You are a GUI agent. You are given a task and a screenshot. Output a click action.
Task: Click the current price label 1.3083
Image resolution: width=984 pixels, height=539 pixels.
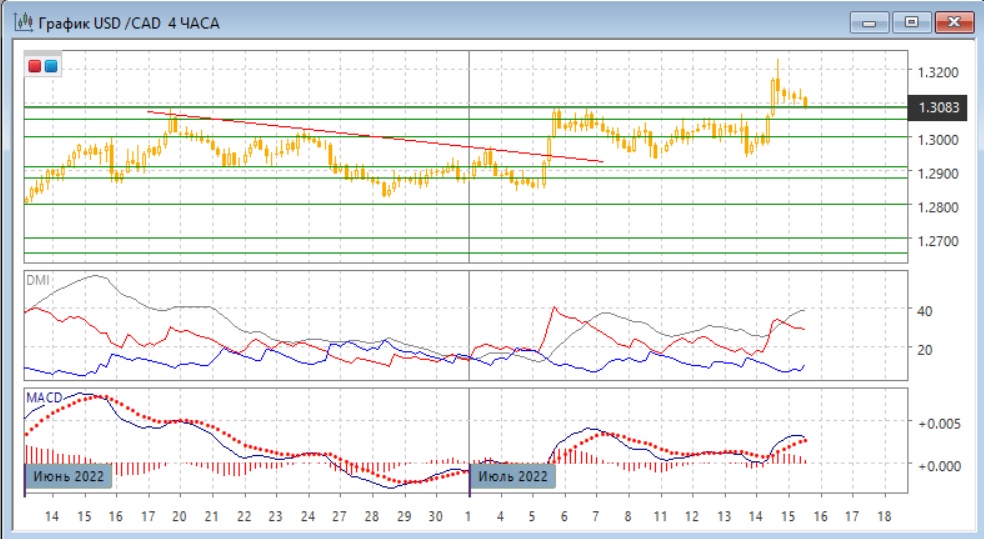(938, 108)
